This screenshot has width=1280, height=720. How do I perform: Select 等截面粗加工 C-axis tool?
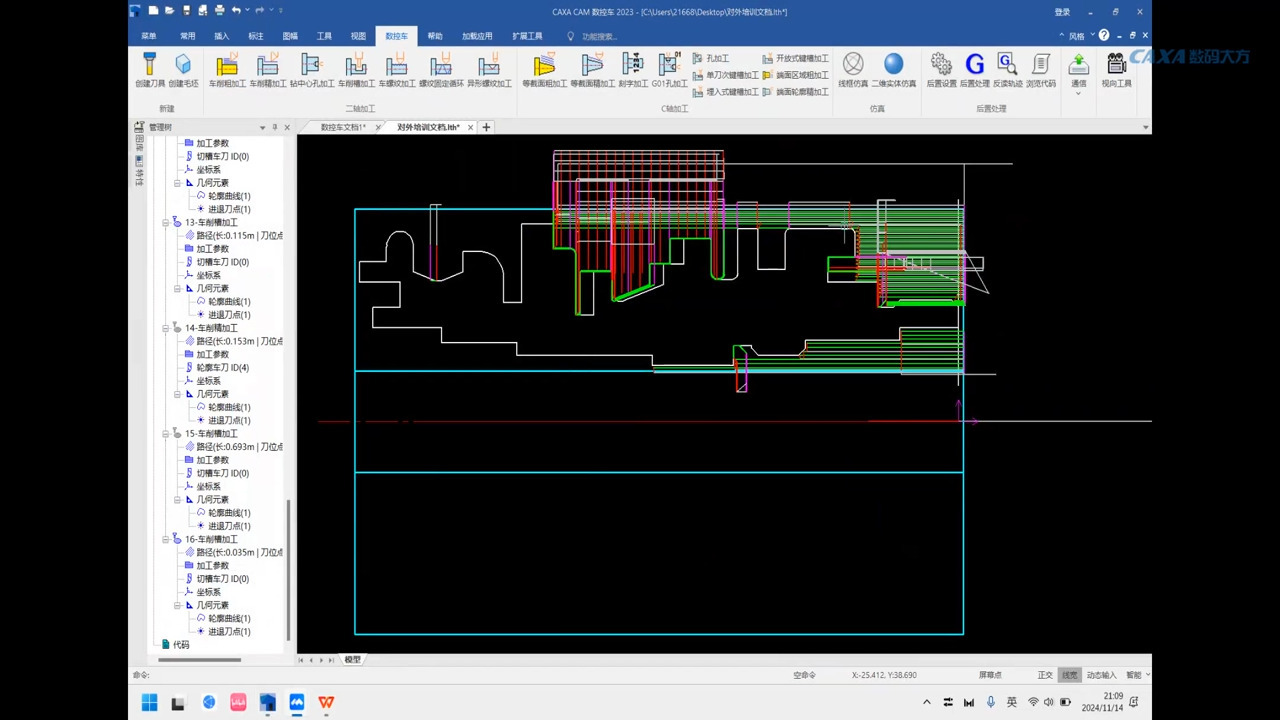[x=544, y=70]
